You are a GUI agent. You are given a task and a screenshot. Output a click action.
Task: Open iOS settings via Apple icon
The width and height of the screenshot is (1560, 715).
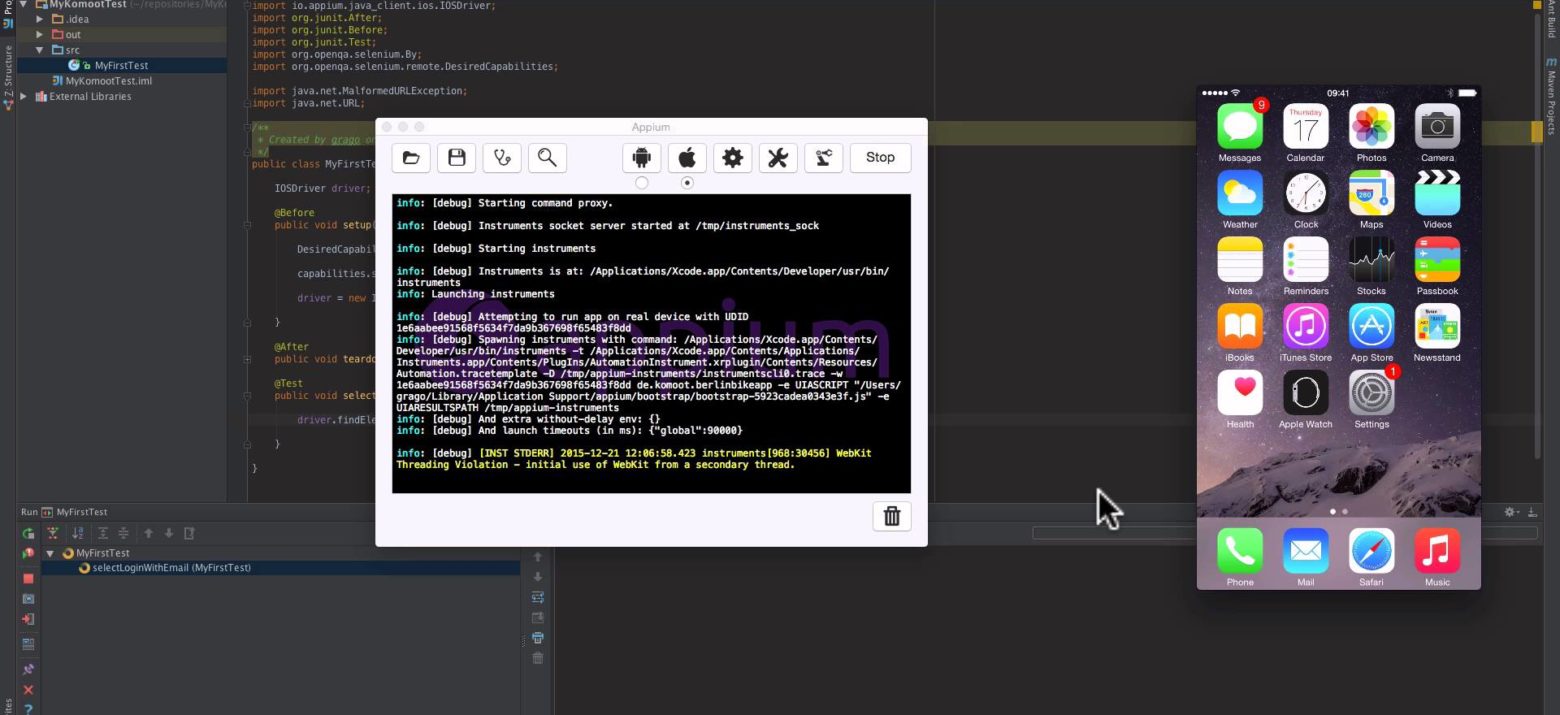[687, 157]
